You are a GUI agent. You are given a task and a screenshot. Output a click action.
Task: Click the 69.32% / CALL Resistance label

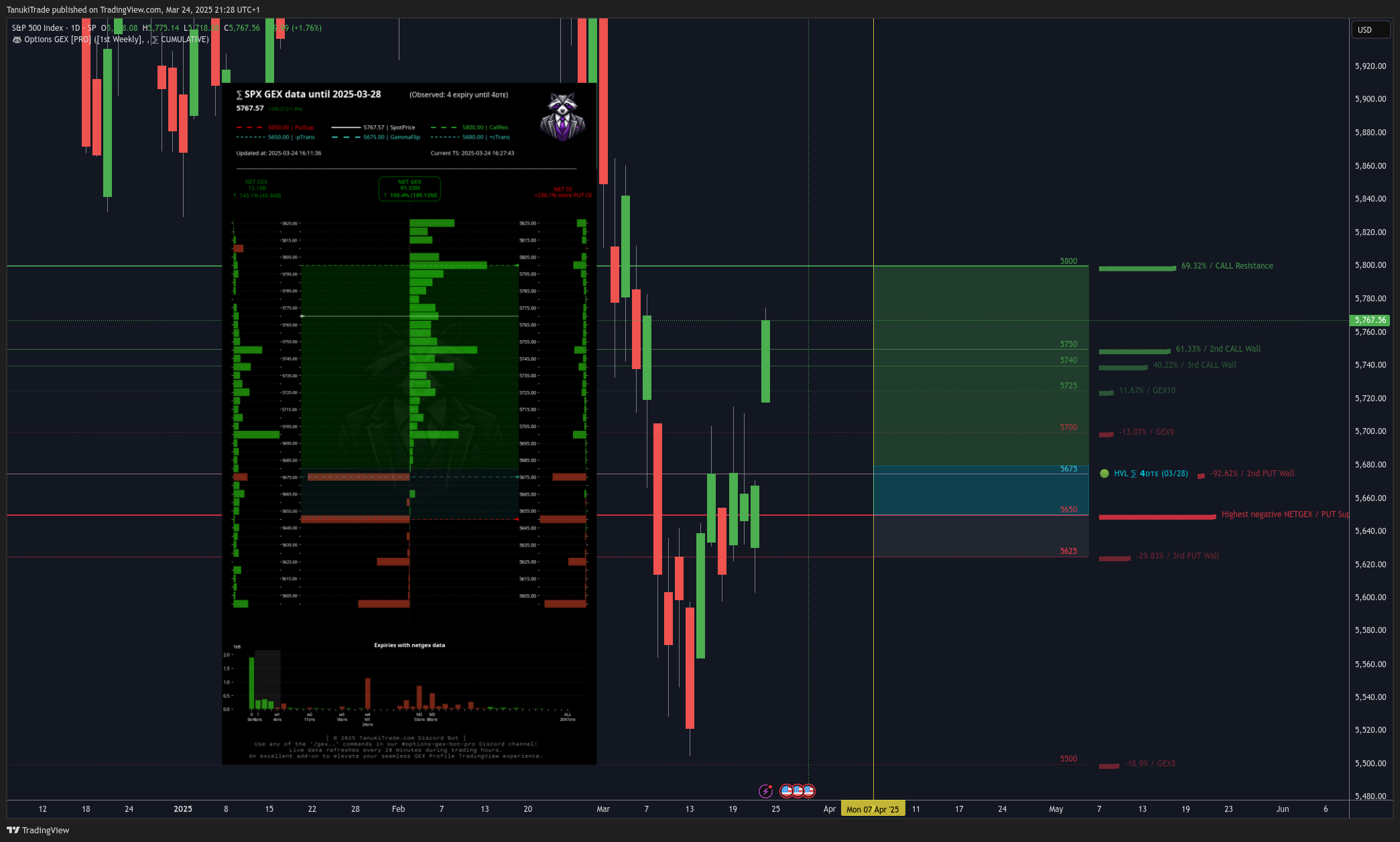click(1227, 266)
